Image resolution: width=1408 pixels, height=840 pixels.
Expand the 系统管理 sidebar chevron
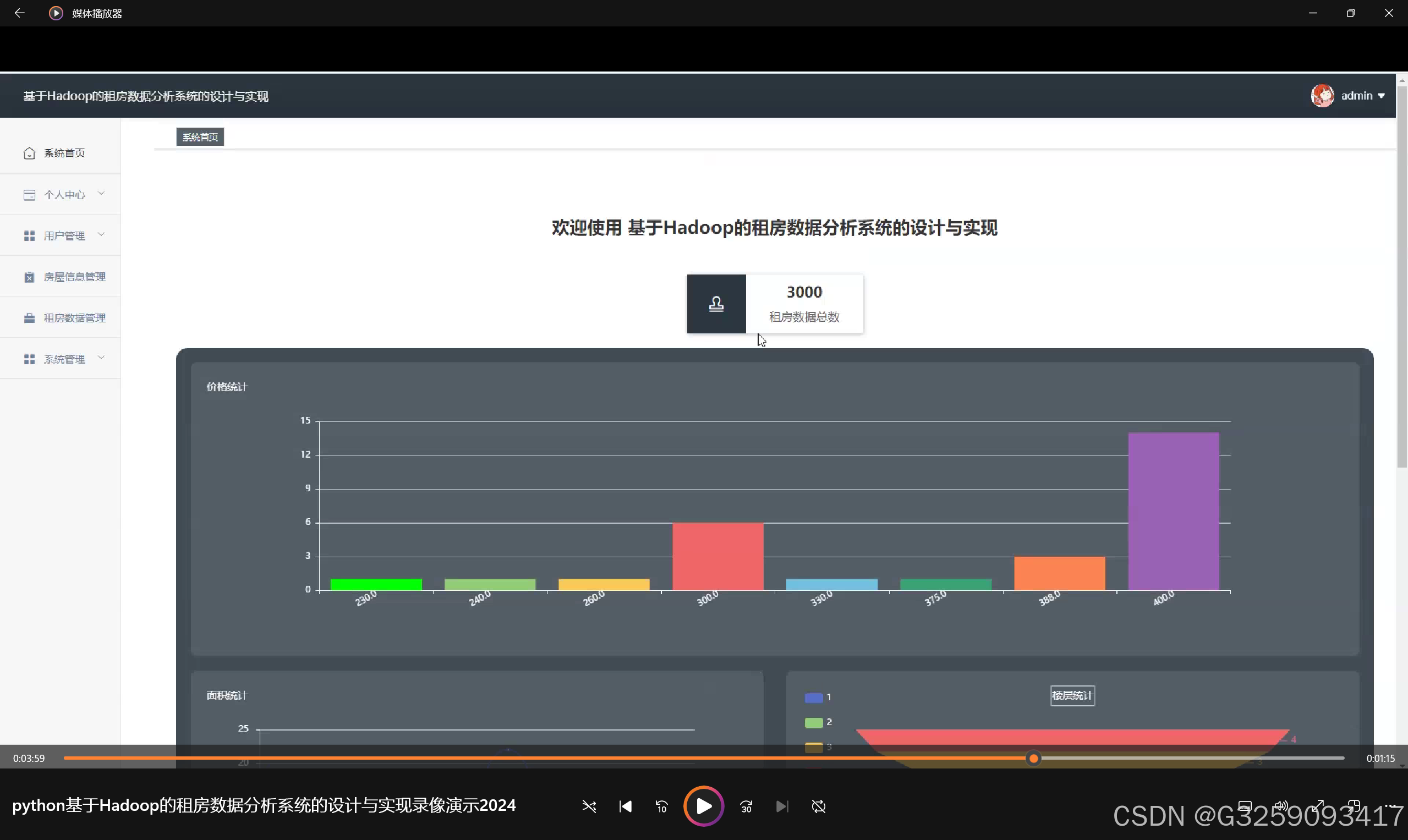coord(101,358)
